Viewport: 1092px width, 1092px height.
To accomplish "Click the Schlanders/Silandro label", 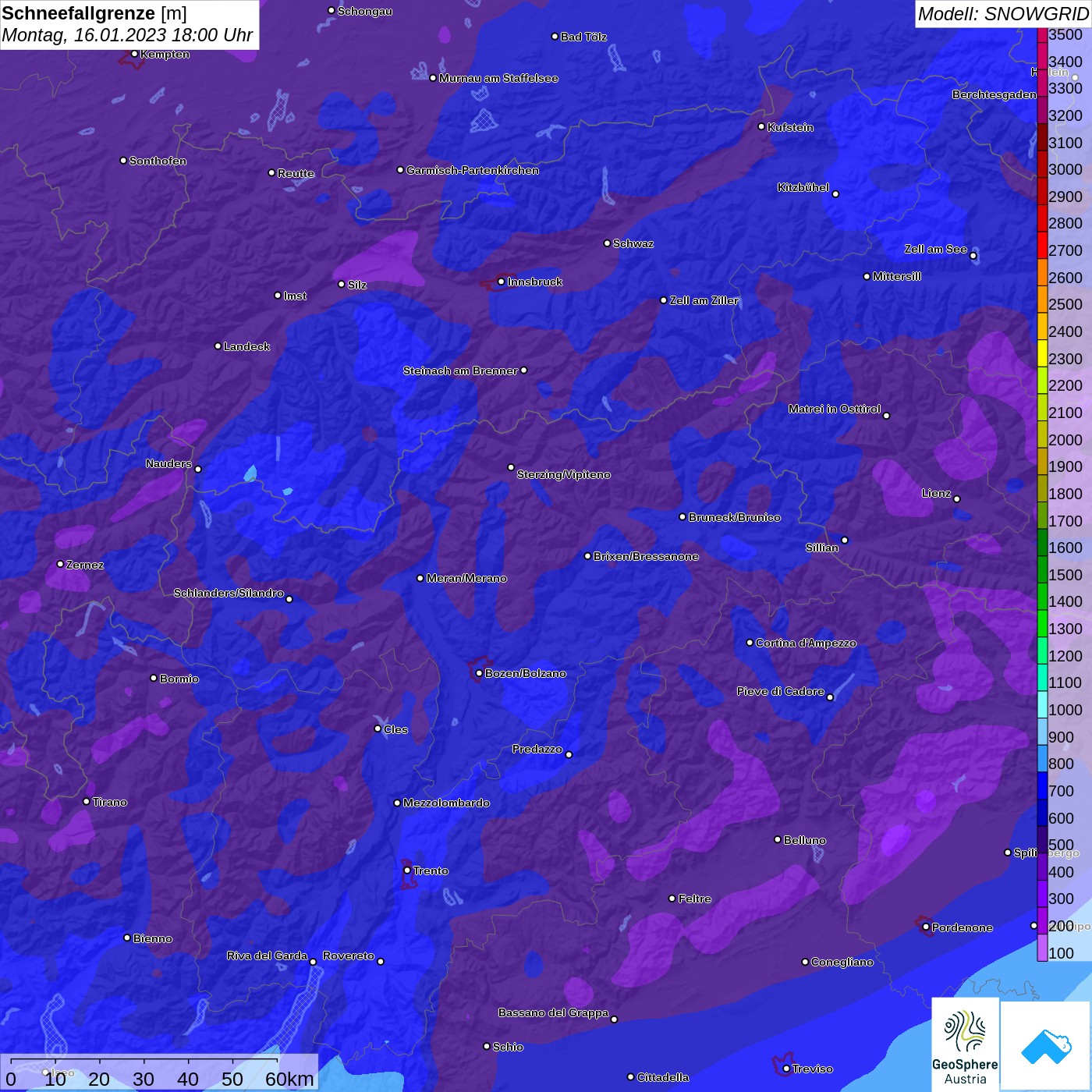I will coord(229,593).
